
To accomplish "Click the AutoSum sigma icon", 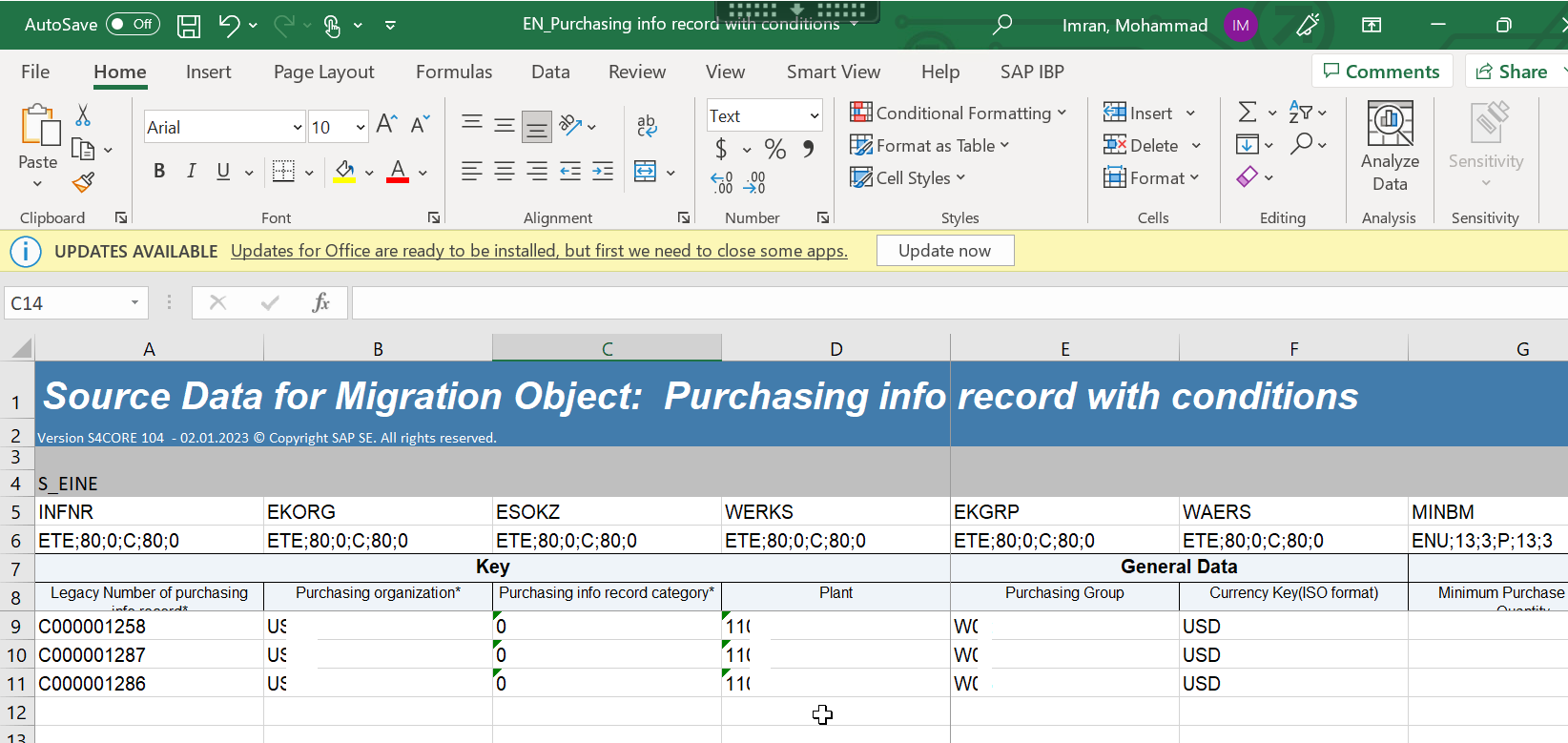I will [x=1247, y=113].
